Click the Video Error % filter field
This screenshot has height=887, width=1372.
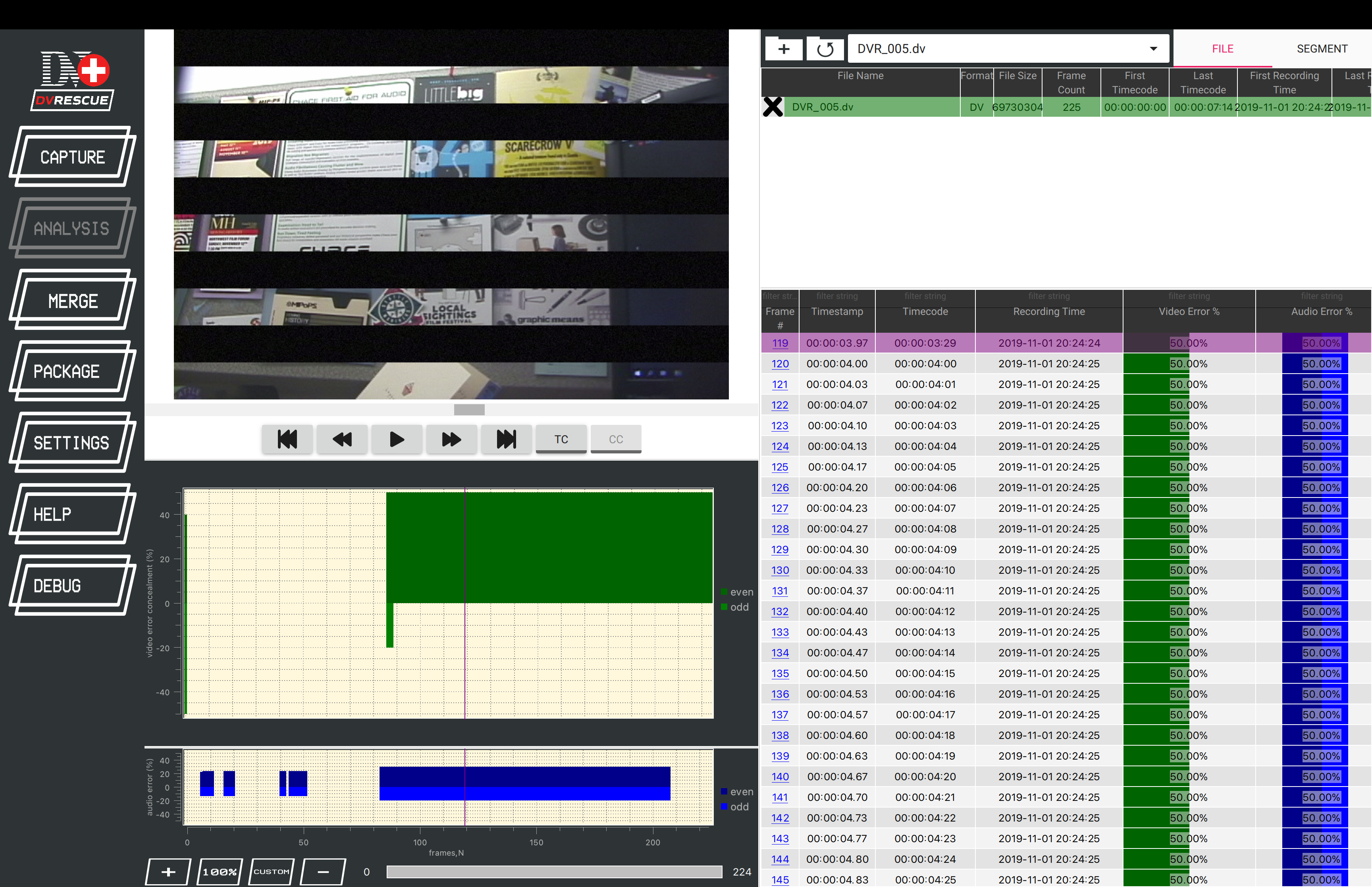[x=1189, y=296]
